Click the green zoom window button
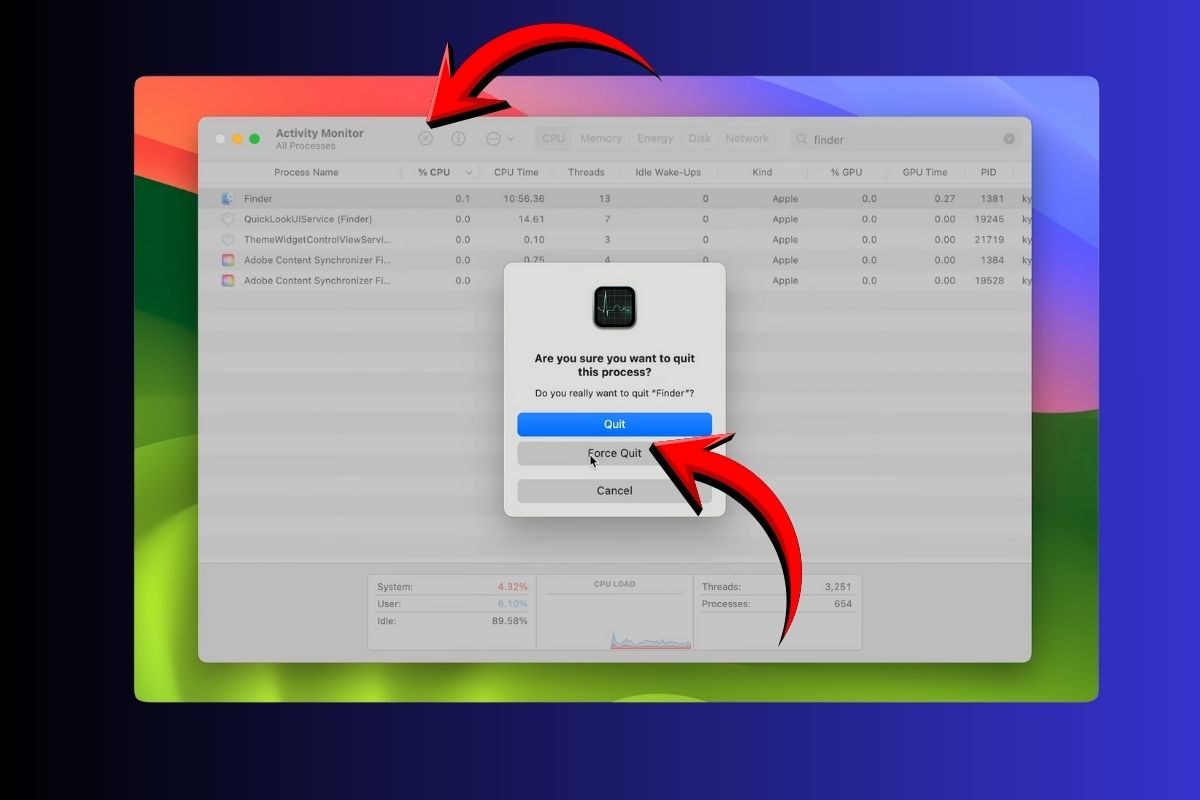 click(254, 139)
